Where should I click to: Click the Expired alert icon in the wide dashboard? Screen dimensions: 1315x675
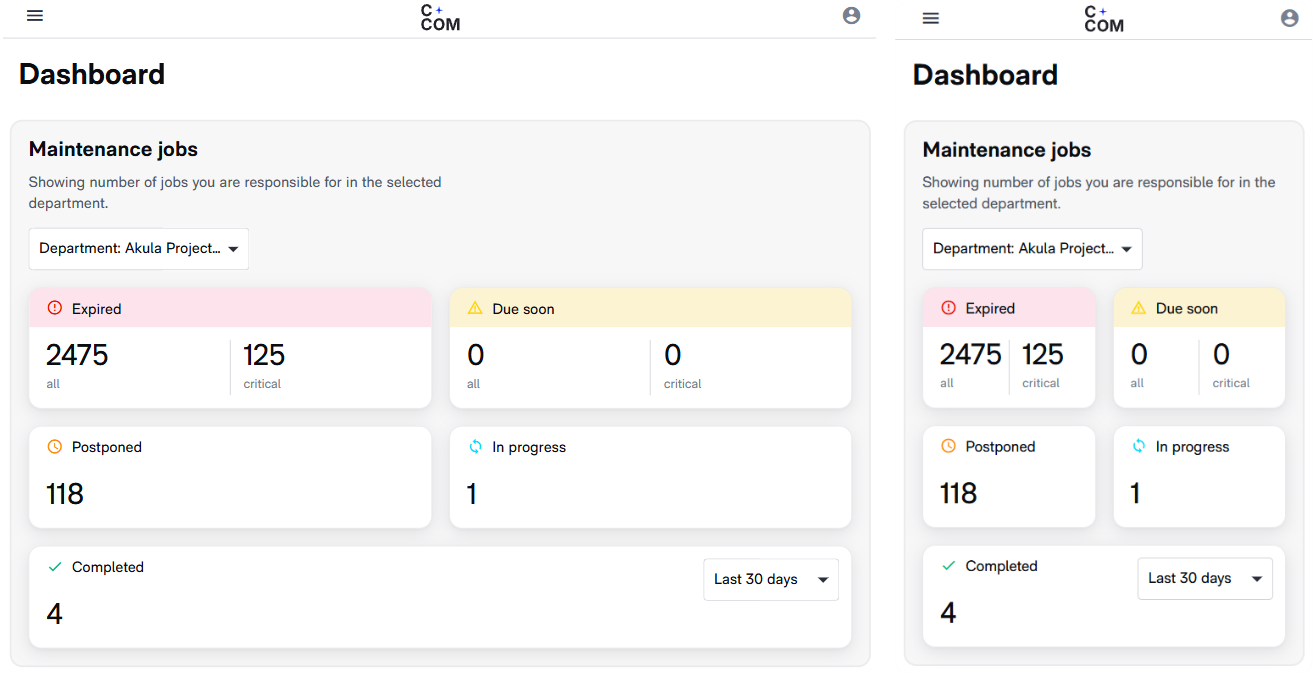coord(55,308)
